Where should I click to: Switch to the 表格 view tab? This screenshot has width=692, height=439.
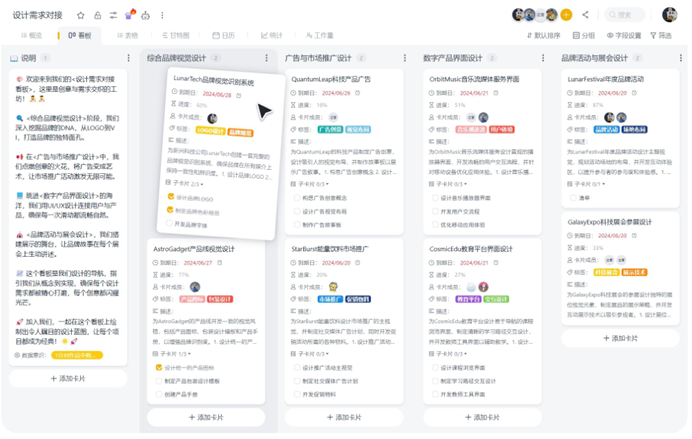(x=128, y=36)
